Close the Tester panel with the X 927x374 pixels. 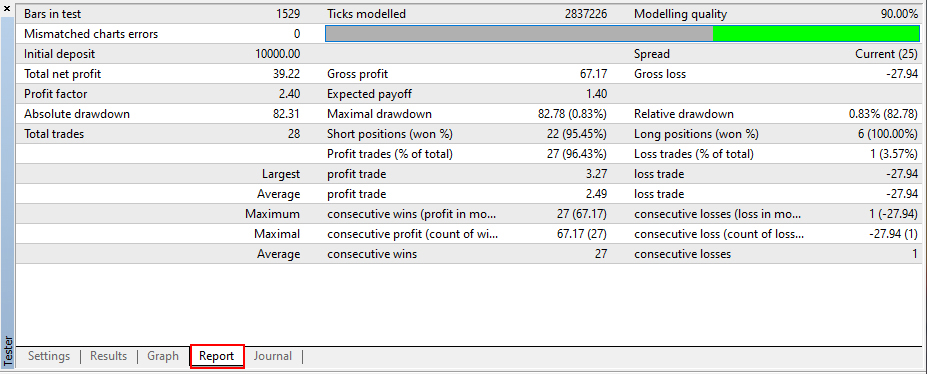tap(7, 8)
